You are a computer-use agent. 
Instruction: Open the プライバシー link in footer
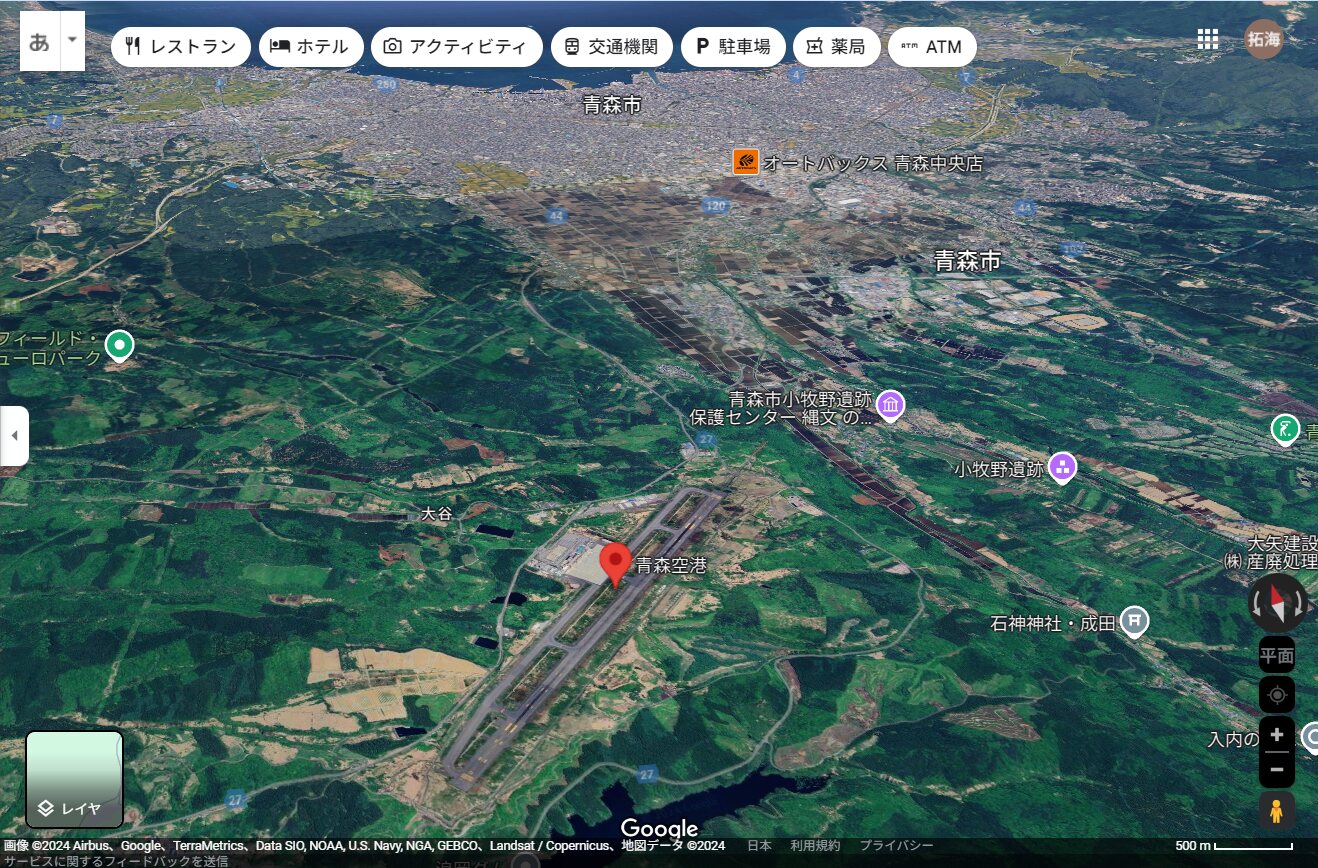896,846
